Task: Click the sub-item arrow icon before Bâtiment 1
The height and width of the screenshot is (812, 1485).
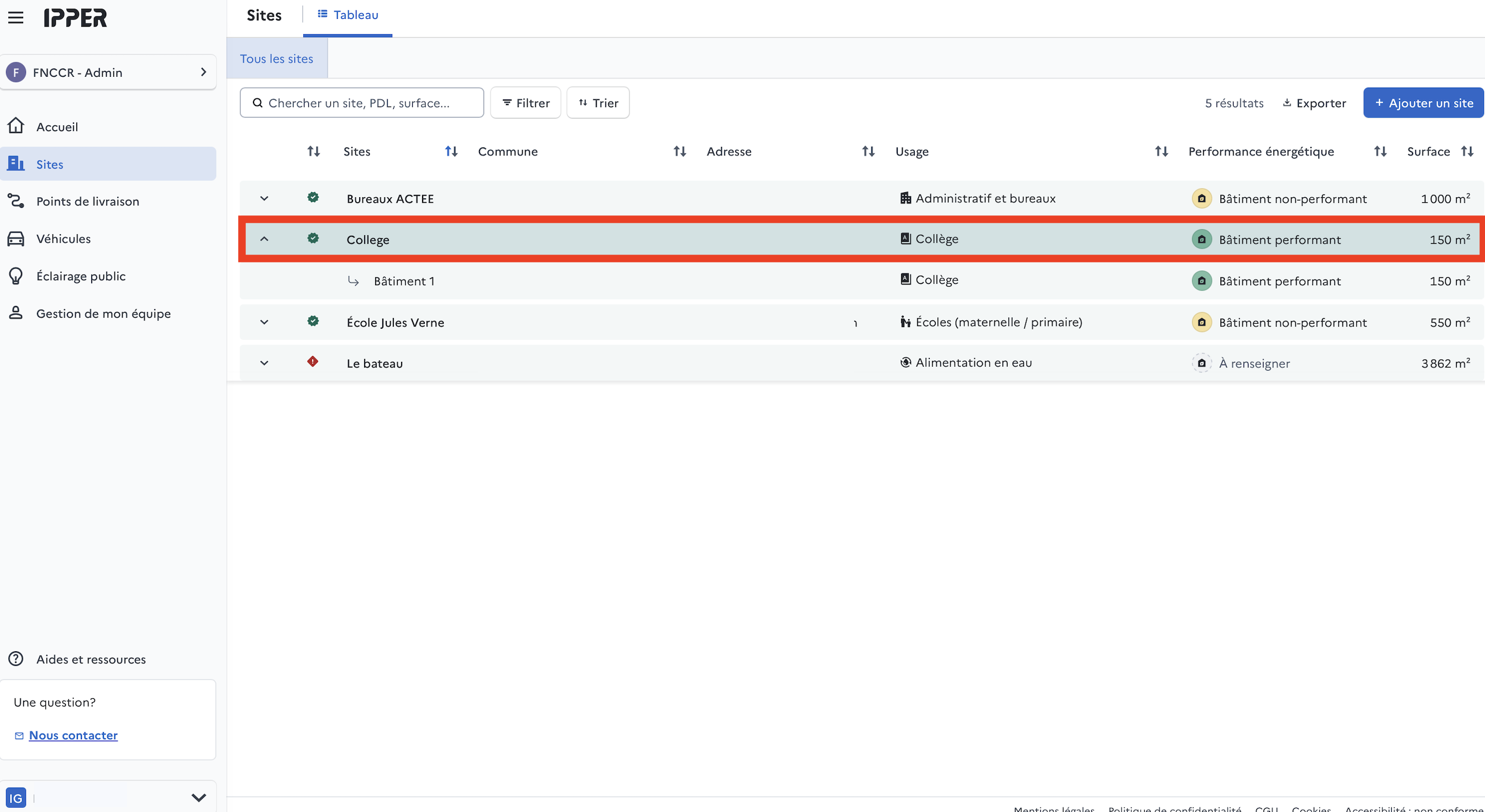Action: point(354,281)
